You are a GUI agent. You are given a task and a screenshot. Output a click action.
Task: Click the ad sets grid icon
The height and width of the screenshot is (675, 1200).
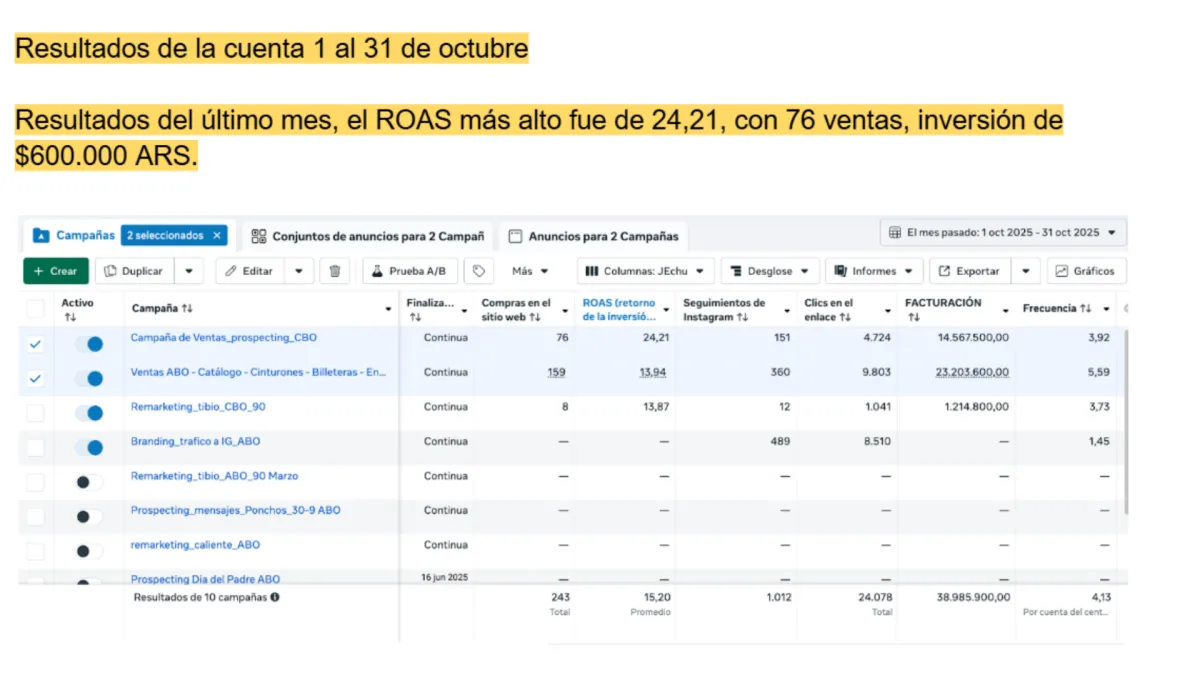[x=258, y=236]
